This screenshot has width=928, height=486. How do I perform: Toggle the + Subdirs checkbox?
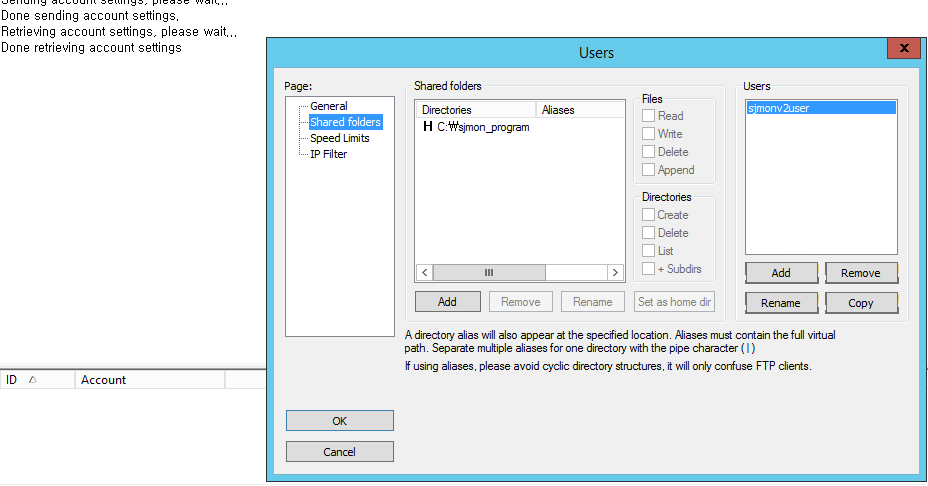coord(649,269)
